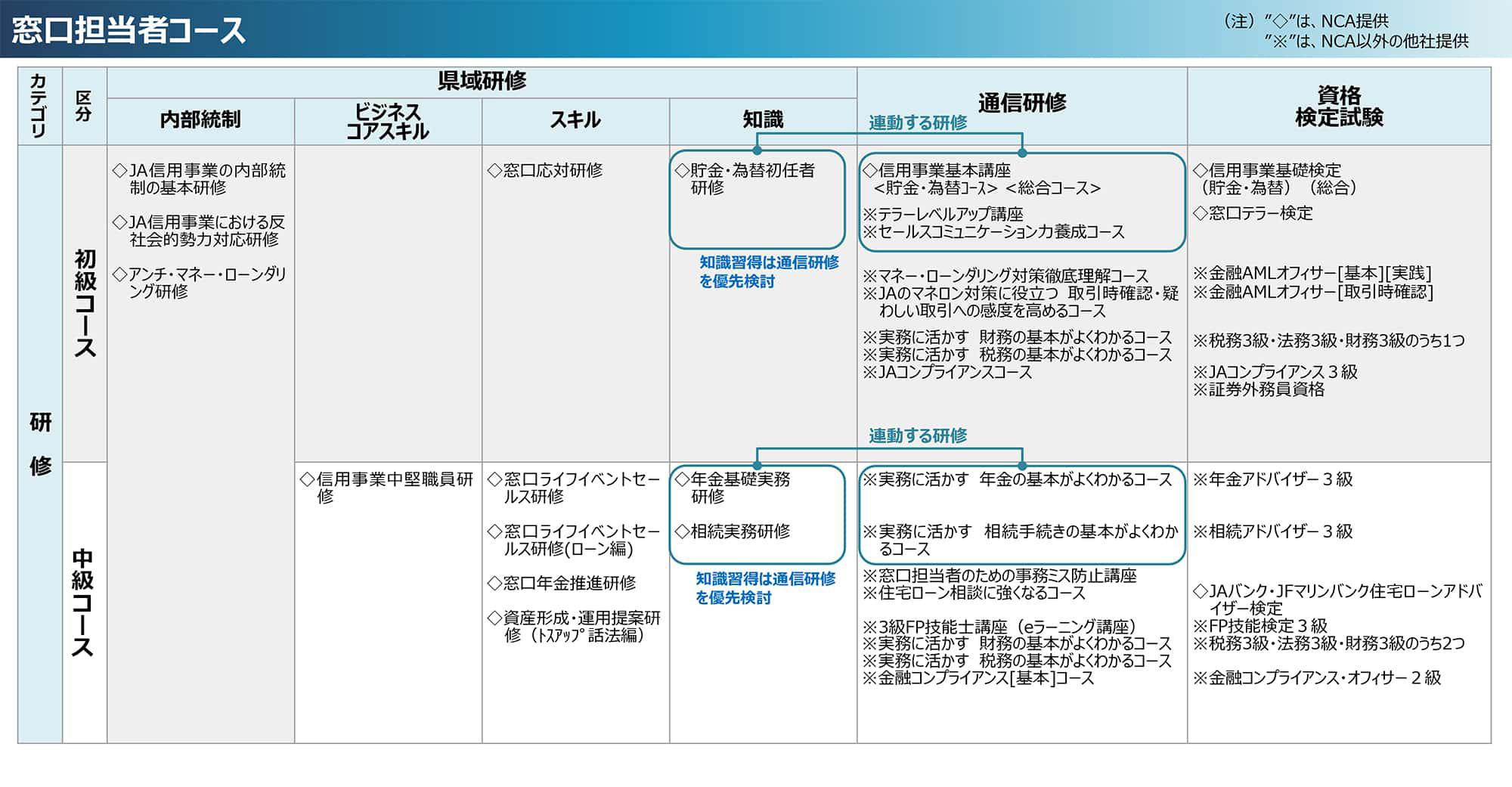Click 年金基礎実務研修
The width and height of the screenshot is (1512, 787).
click(733, 488)
